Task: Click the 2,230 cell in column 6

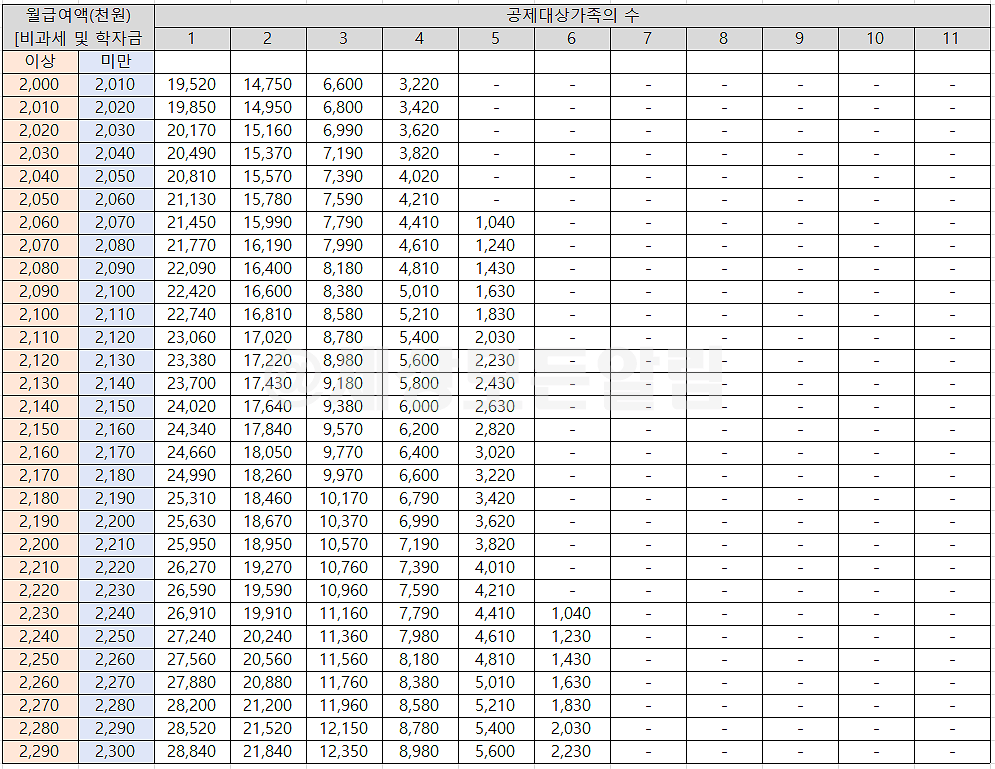Action: [x=572, y=752]
